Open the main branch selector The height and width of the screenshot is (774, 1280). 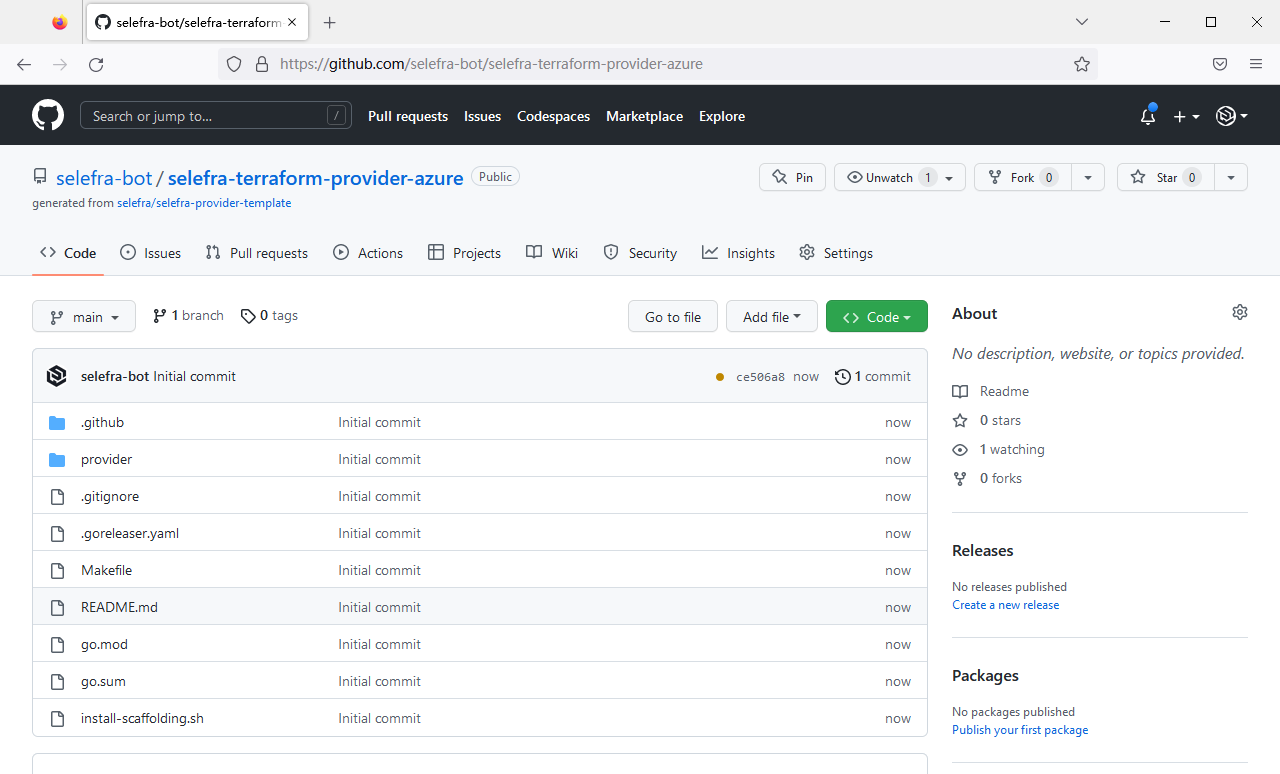point(84,316)
